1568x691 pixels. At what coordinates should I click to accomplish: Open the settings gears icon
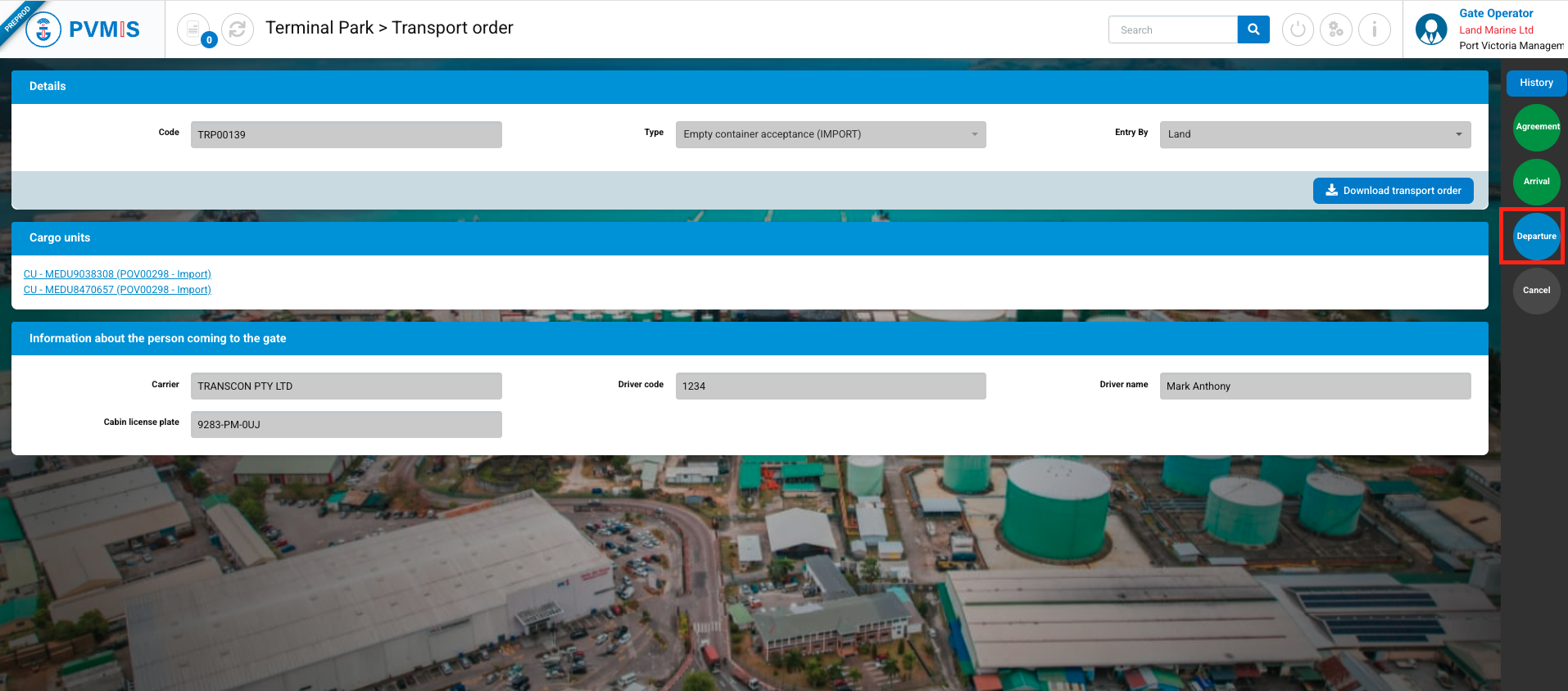pyautogui.click(x=1336, y=30)
